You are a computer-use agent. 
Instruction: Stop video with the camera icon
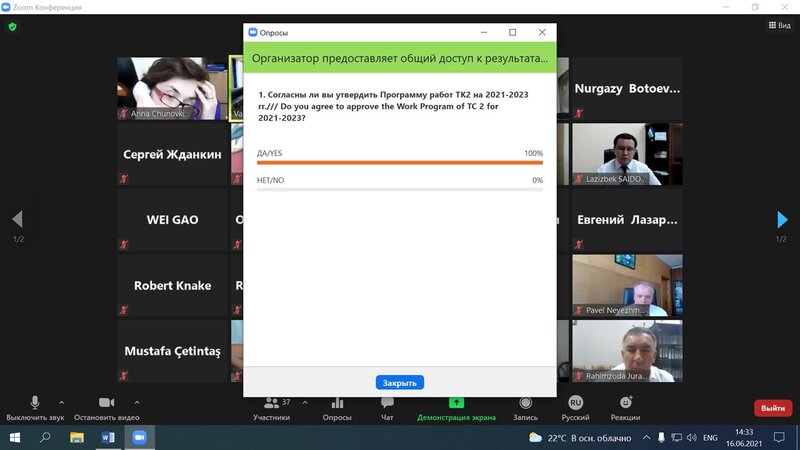point(106,402)
